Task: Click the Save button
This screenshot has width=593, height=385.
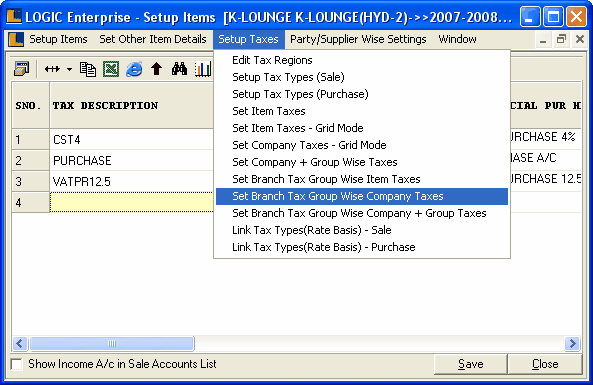Action: (470, 364)
